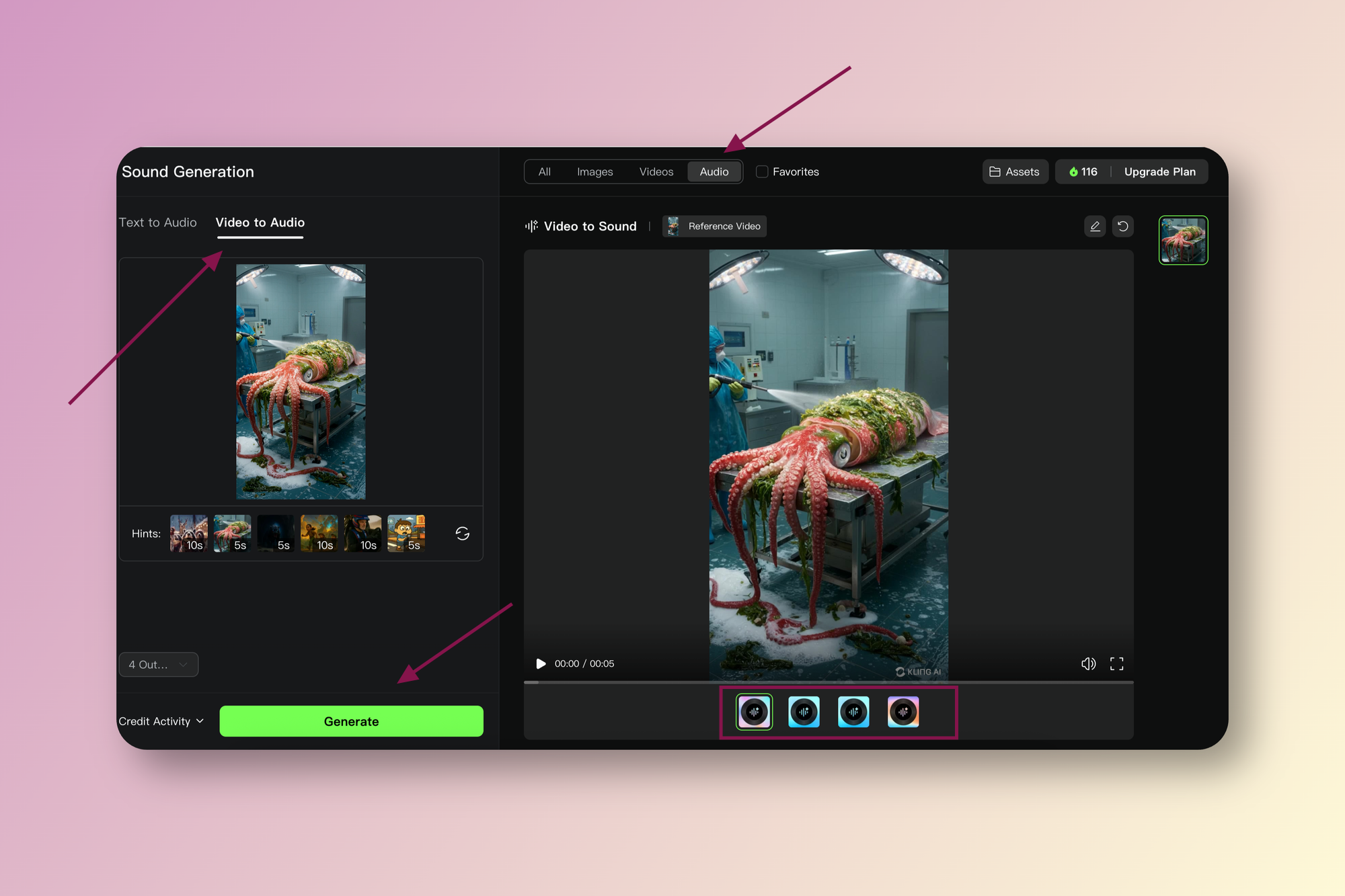
Task: Mute the video volume speaker icon
Action: click(1088, 663)
